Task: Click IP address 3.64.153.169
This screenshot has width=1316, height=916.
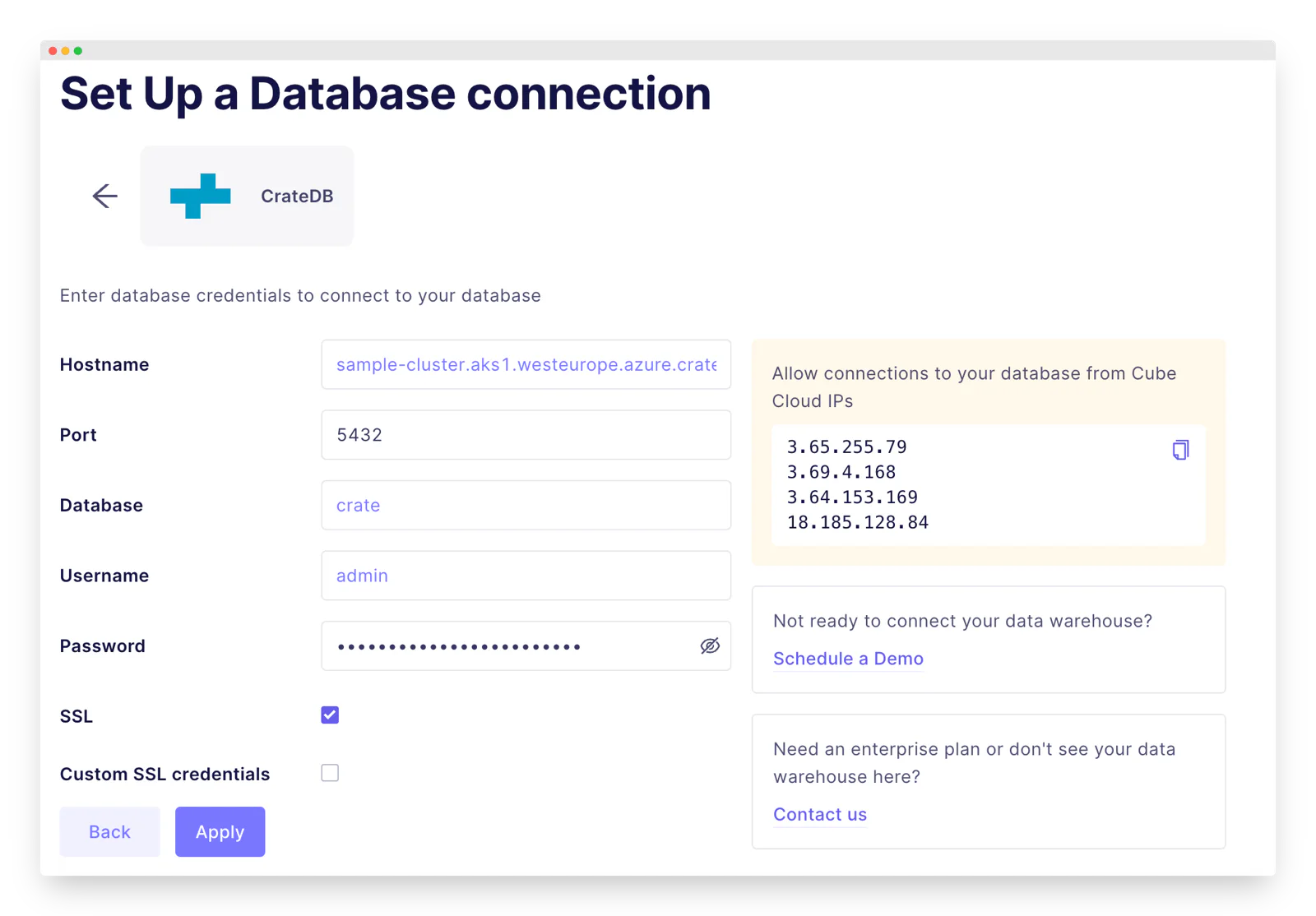Action: (x=852, y=497)
